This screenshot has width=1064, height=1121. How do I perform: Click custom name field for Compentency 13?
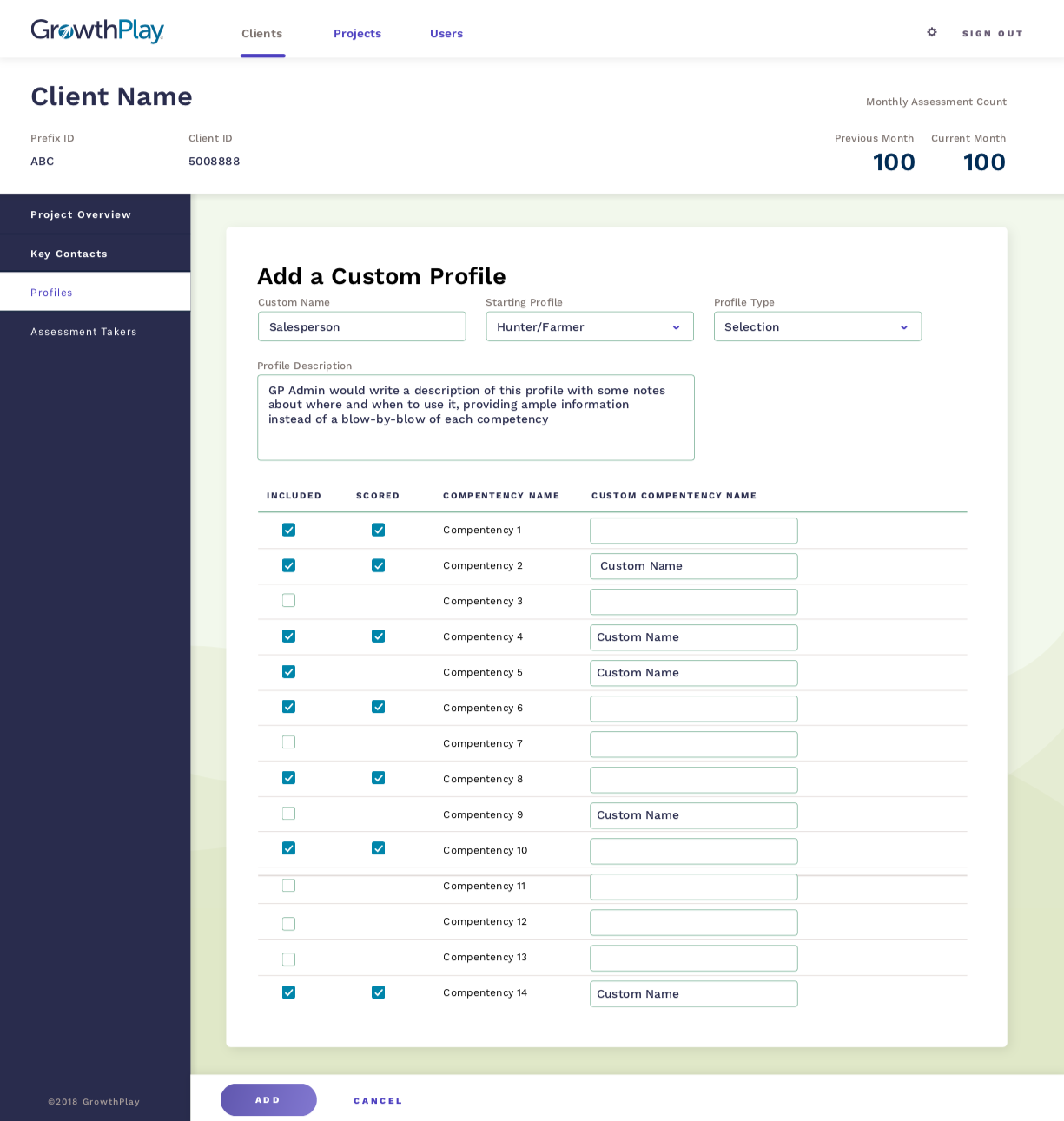[694, 958]
